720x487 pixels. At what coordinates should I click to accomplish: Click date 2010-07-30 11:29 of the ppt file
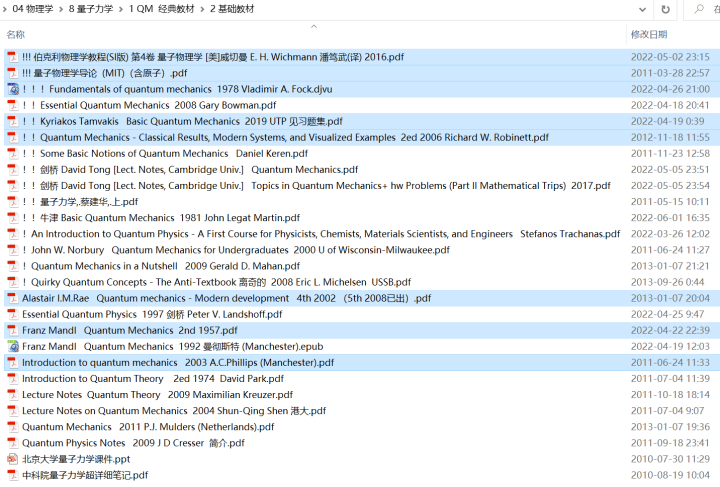click(670, 459)
